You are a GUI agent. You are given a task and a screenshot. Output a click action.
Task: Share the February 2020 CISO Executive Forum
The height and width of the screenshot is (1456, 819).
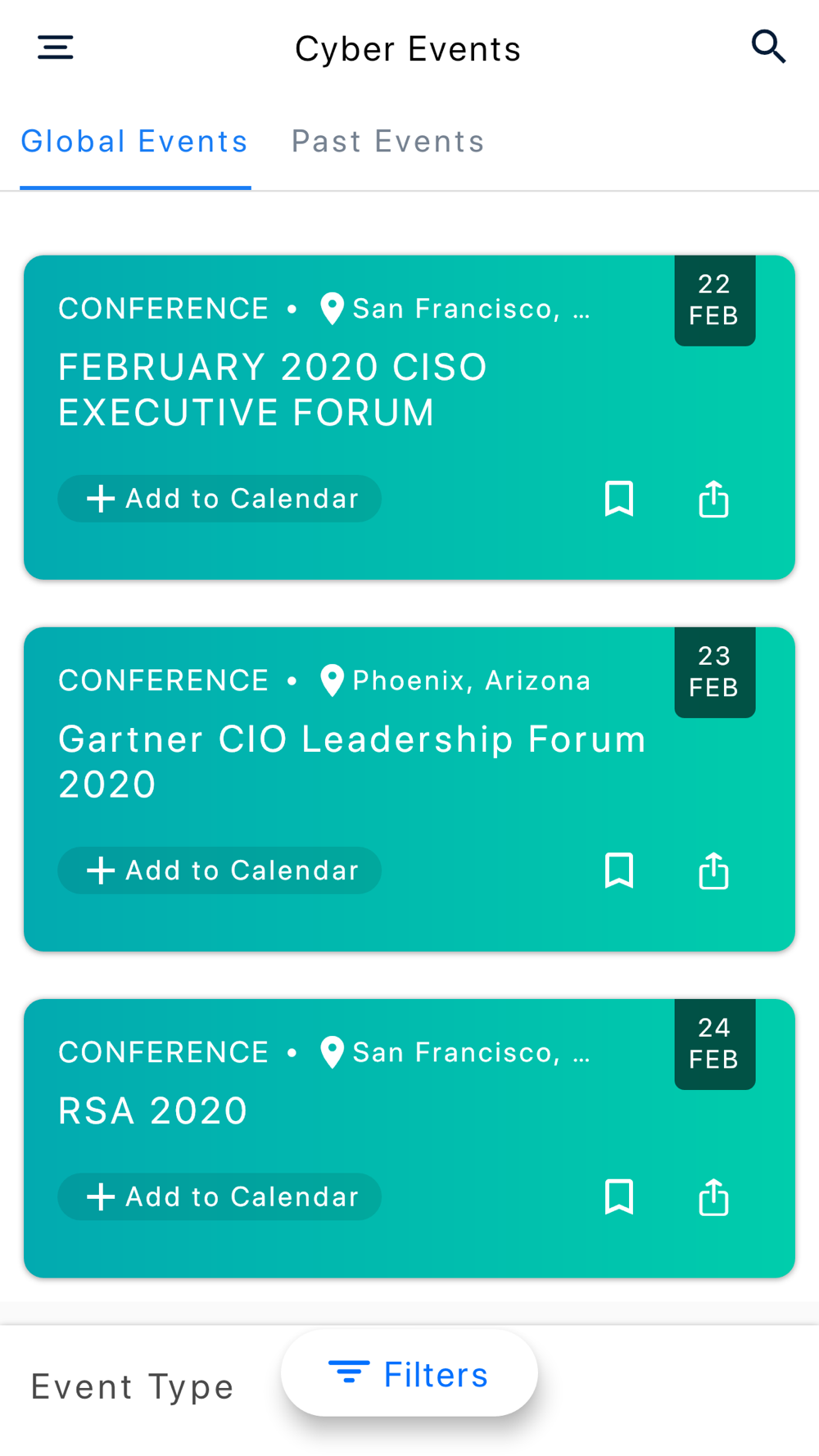point(713,499)
